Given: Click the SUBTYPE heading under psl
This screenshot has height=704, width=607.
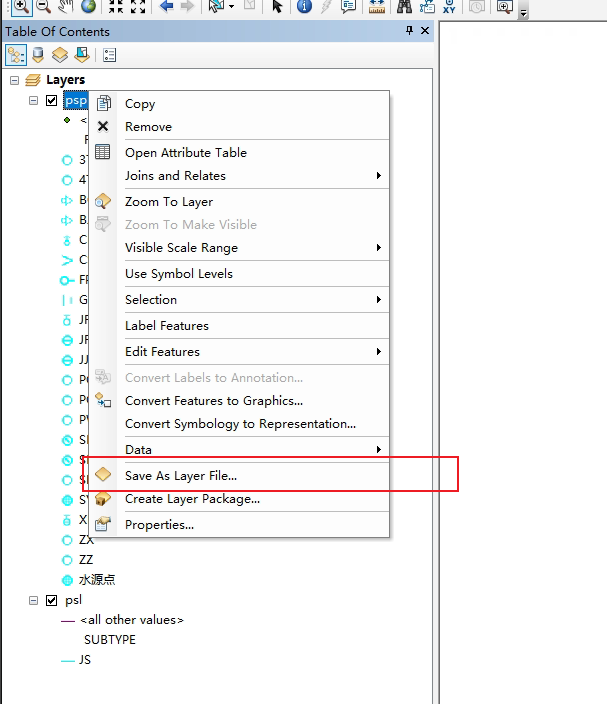Looking at the screenshot, I should coord(110,639).
